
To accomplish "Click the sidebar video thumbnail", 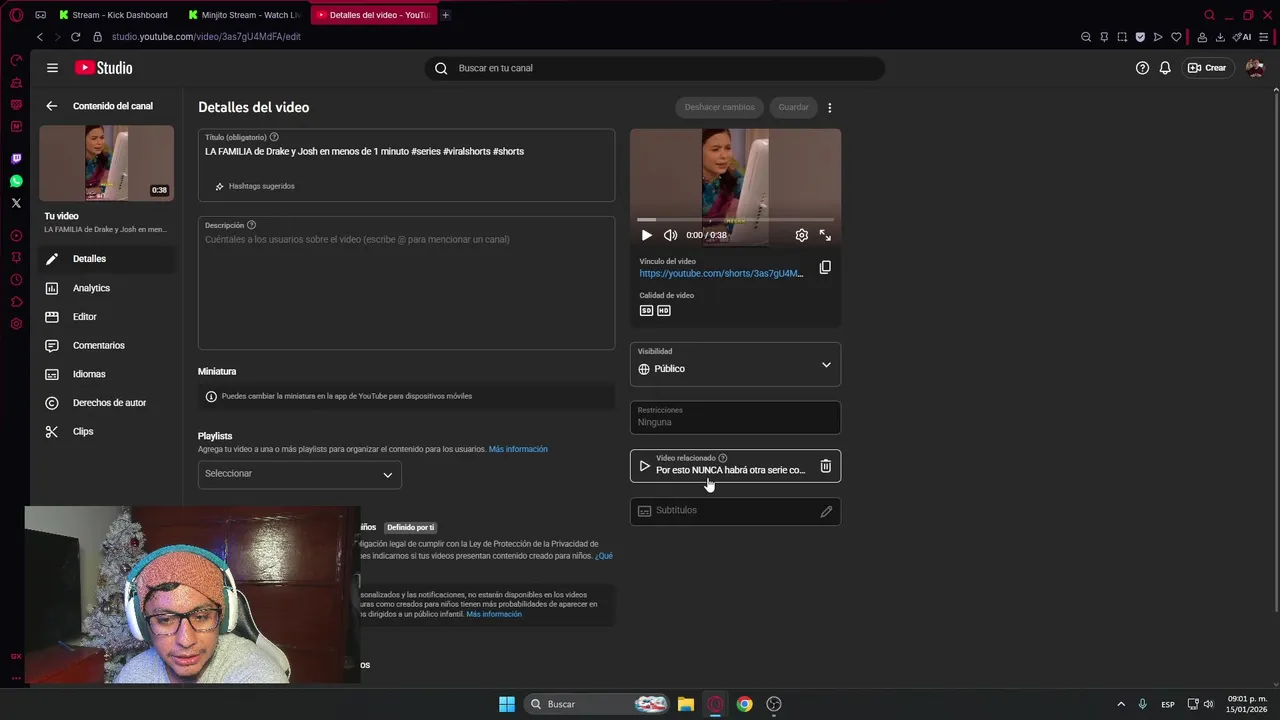I will pyautogui.click(x=106, y=163).
